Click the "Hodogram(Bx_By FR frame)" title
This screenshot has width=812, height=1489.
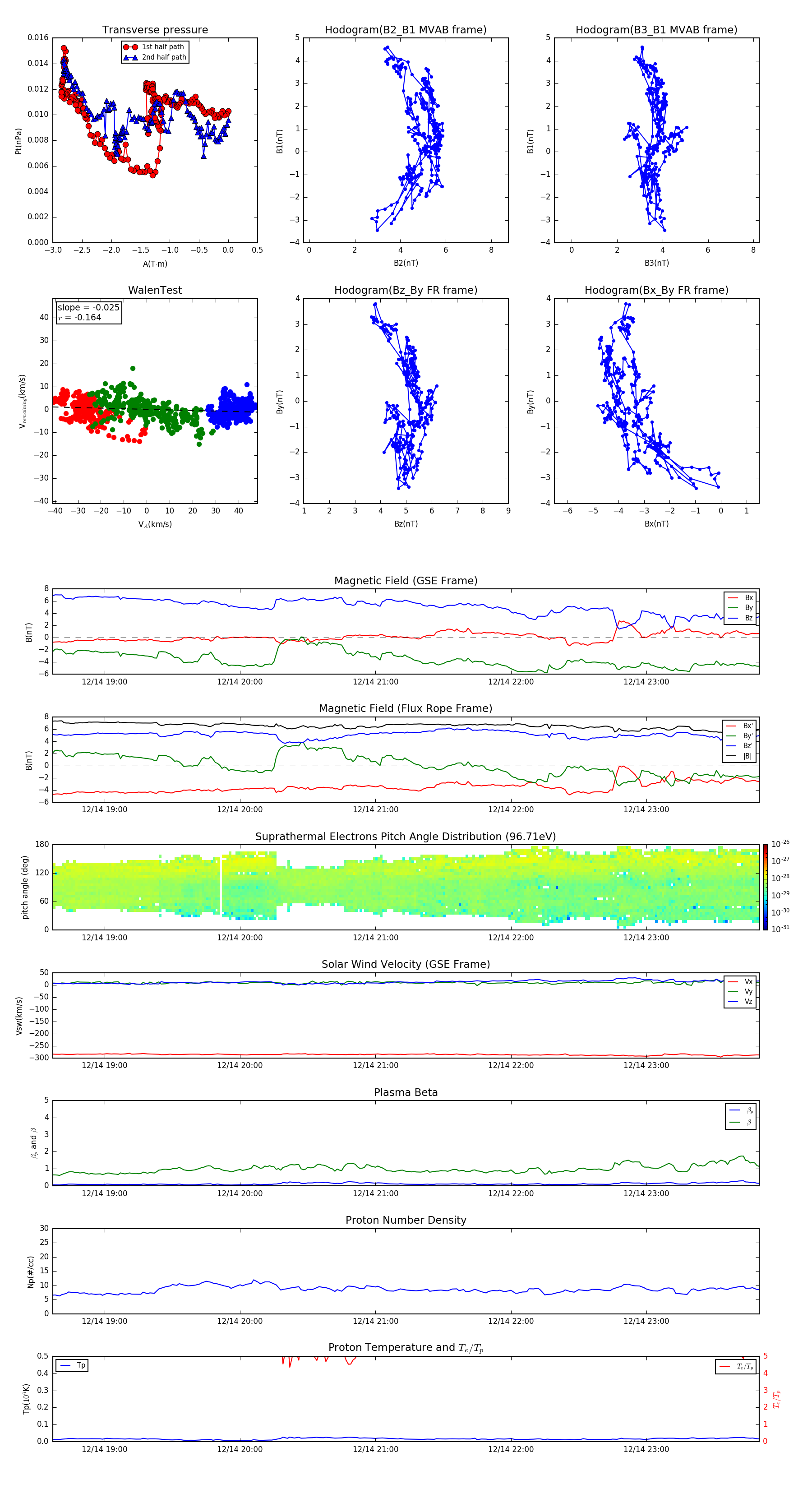pos(656,290)
